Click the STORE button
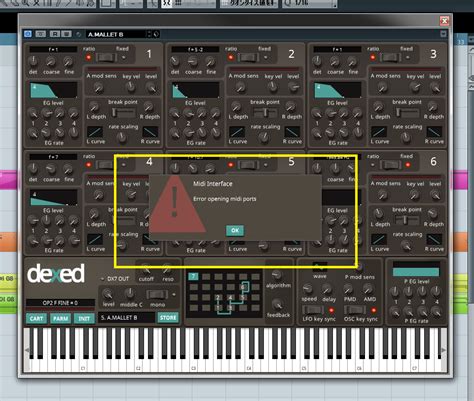474x401 pixels. click(168, 318)
